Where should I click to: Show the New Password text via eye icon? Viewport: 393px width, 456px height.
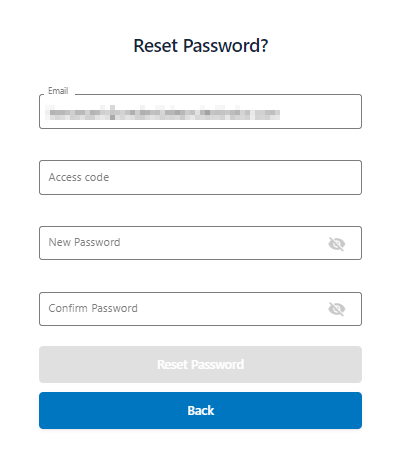coord(336,244)
